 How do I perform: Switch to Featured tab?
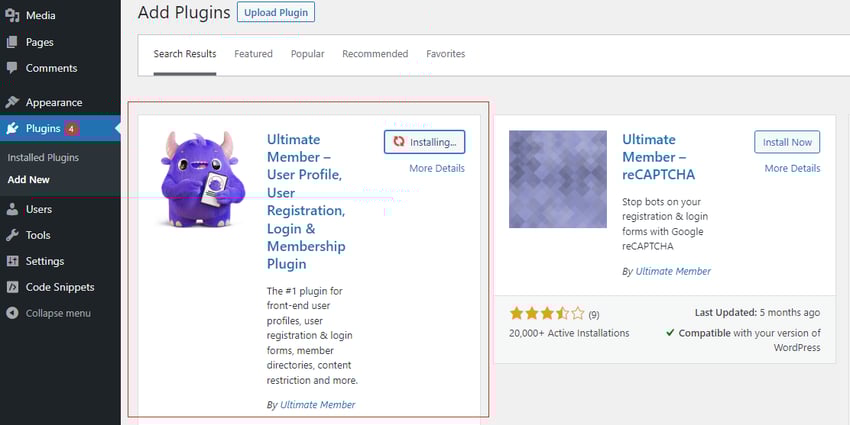pos(253,54)
